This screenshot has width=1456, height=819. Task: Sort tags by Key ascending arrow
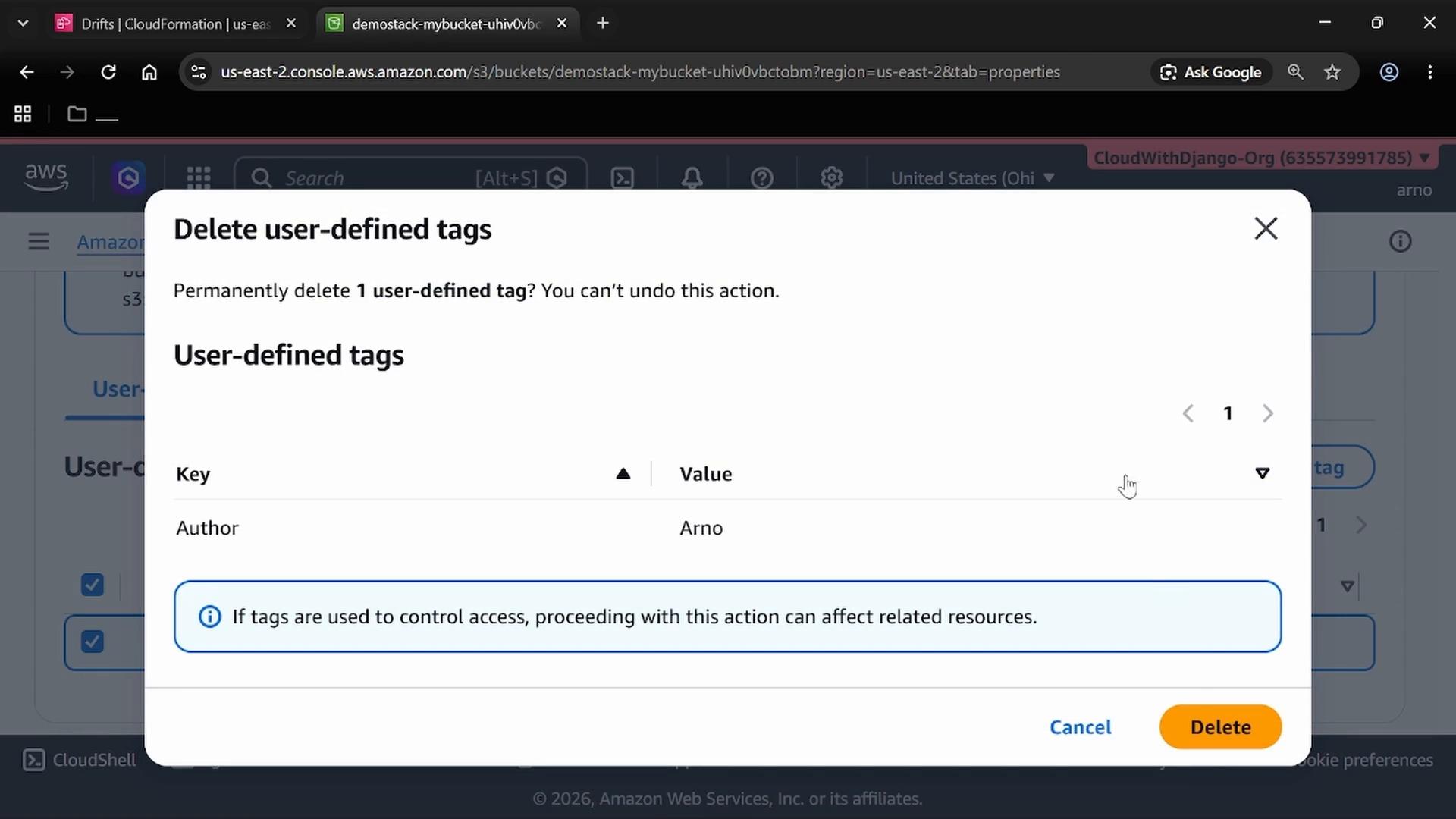623,474
